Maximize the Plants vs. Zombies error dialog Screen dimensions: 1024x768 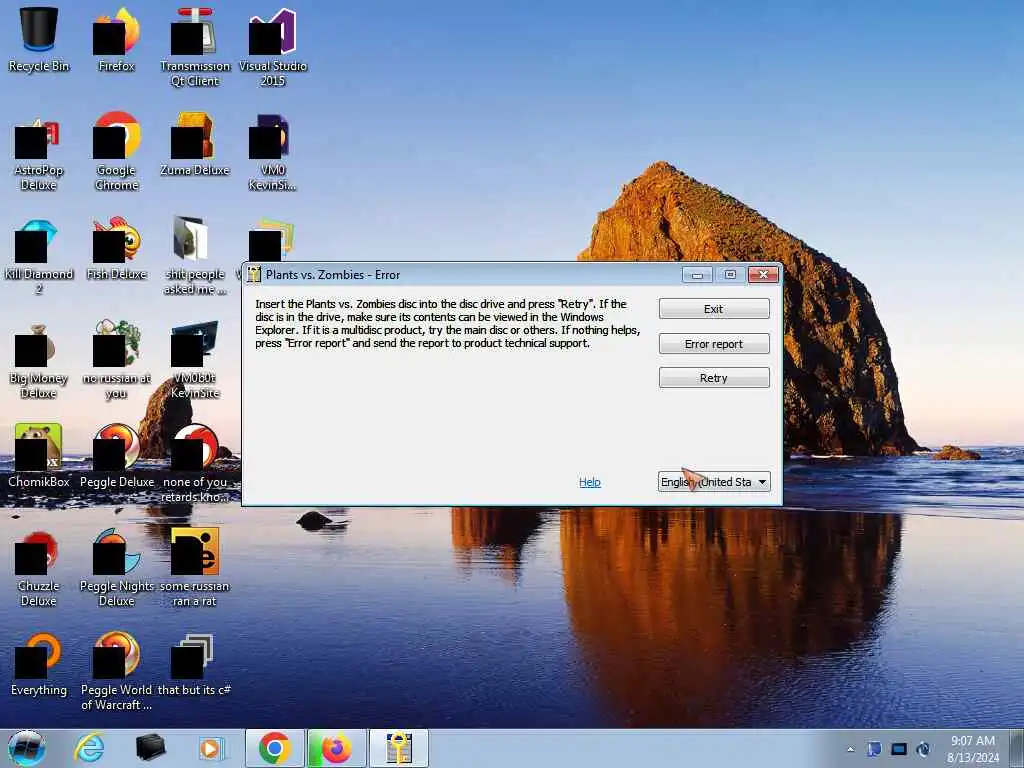point(730,275)
